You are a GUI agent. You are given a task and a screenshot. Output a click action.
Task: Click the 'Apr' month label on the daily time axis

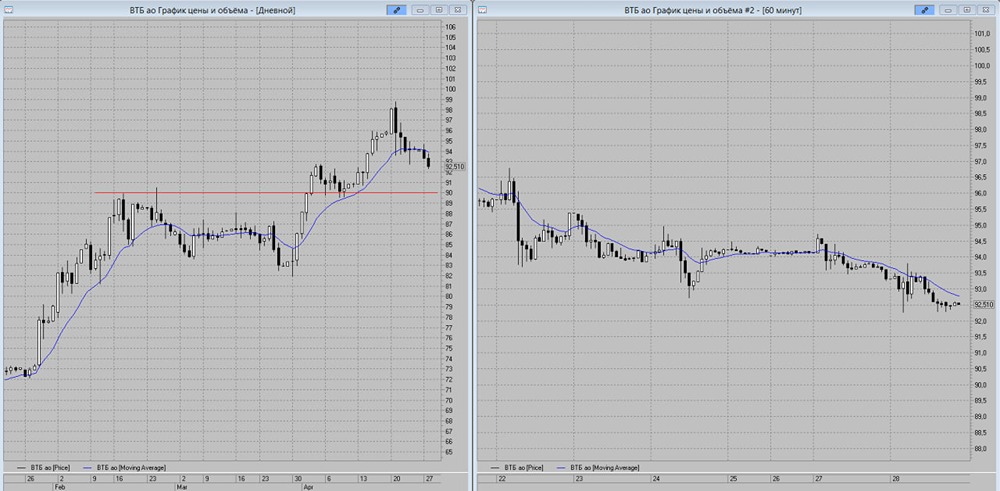pyautogui.click(x=310, y=486)
